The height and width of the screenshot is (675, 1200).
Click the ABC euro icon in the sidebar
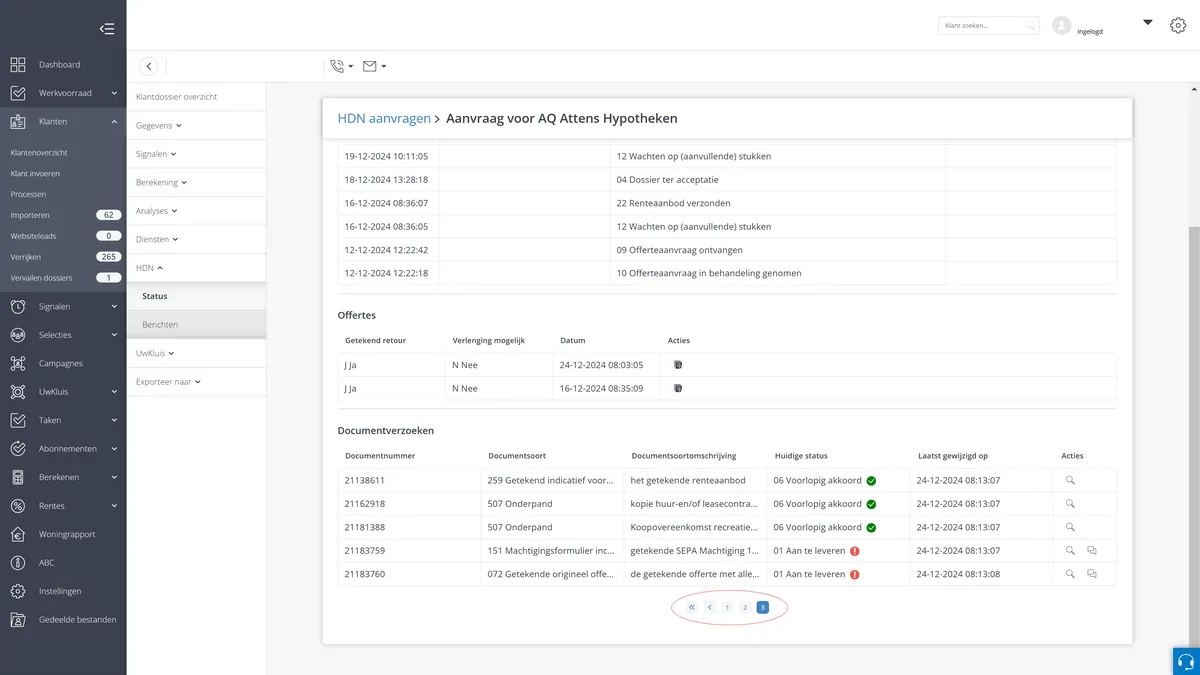[x=18, y=562]
